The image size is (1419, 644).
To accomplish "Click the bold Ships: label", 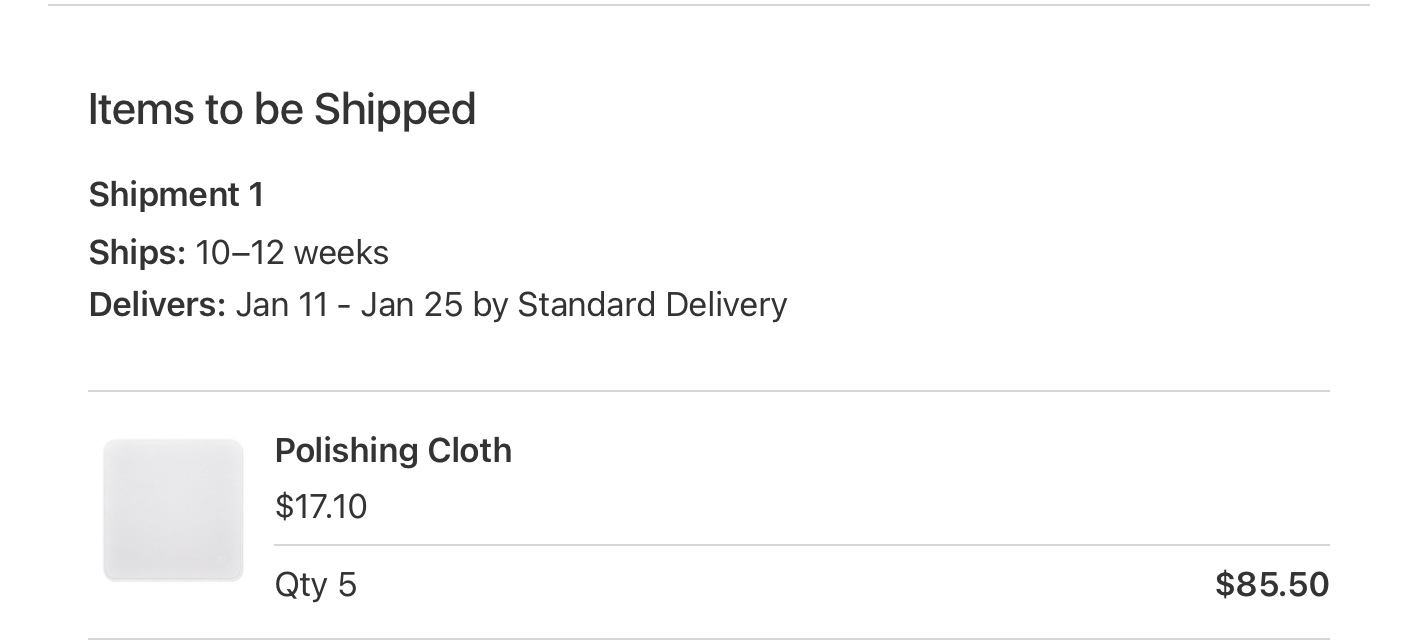I will click(x=137, y=253).
